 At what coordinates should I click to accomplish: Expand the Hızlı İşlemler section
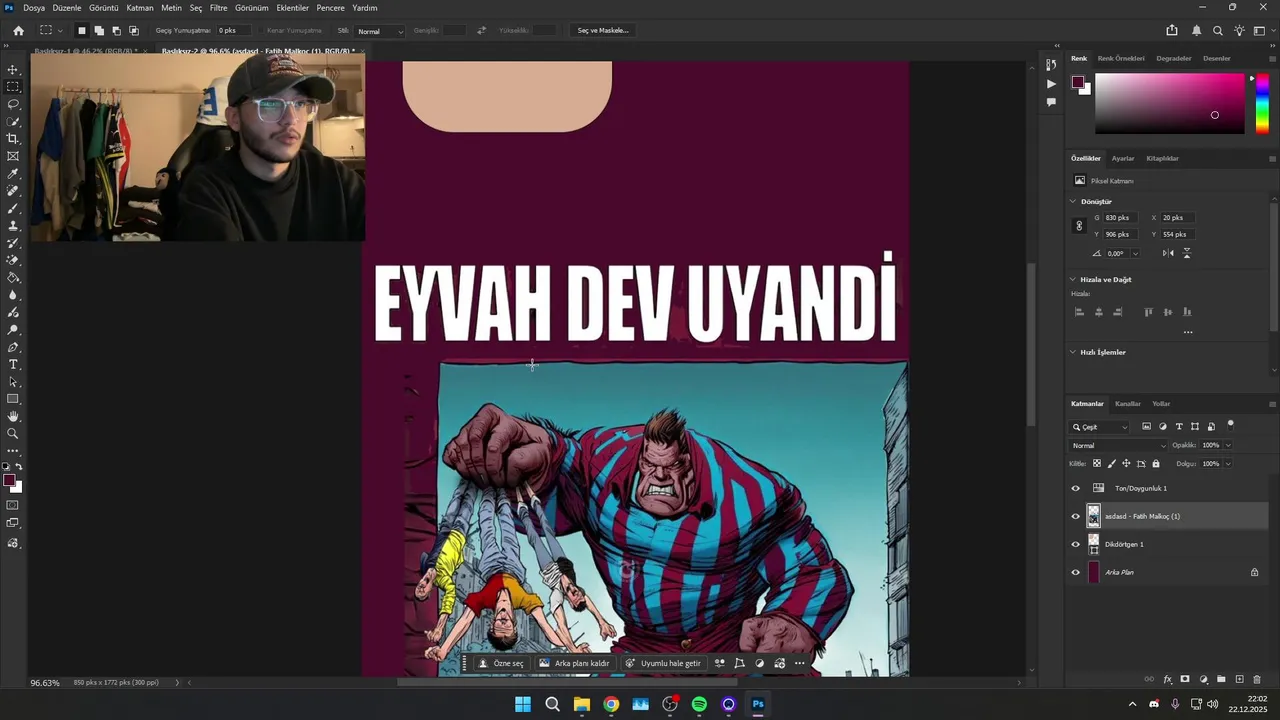point(1073,352)
